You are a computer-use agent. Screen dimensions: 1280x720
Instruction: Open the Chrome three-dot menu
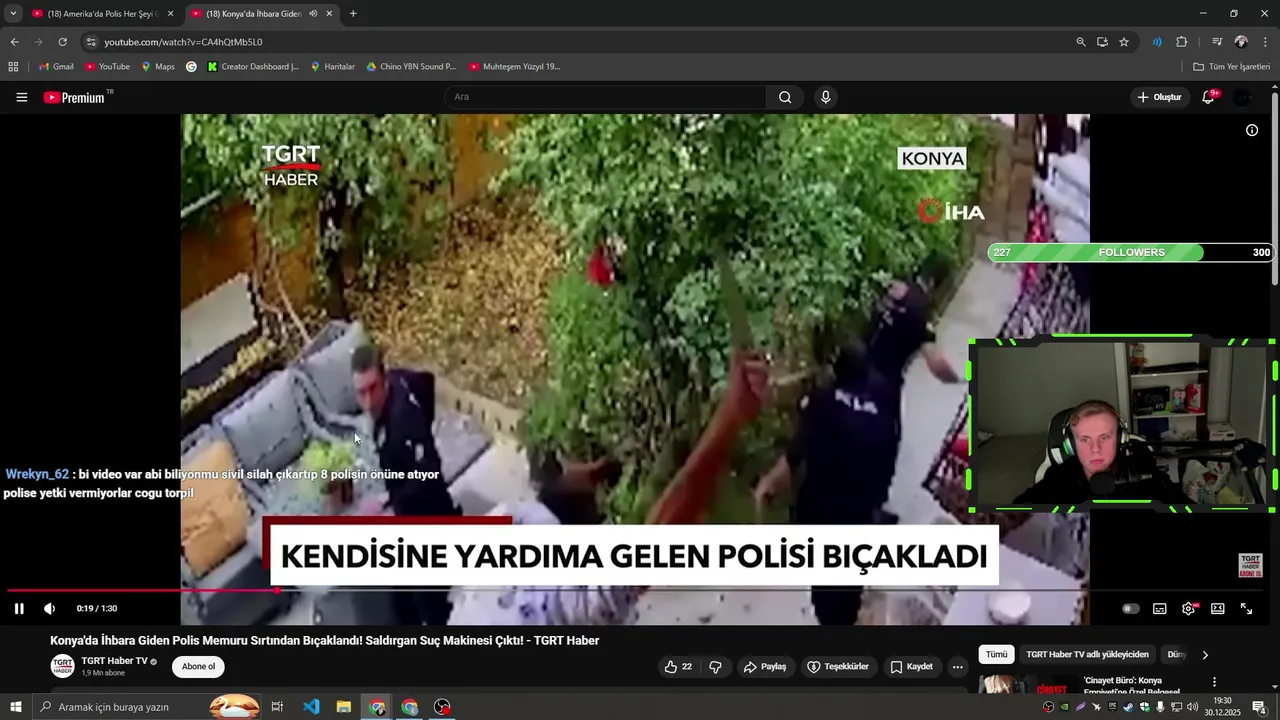click(x=1266, y=42)
